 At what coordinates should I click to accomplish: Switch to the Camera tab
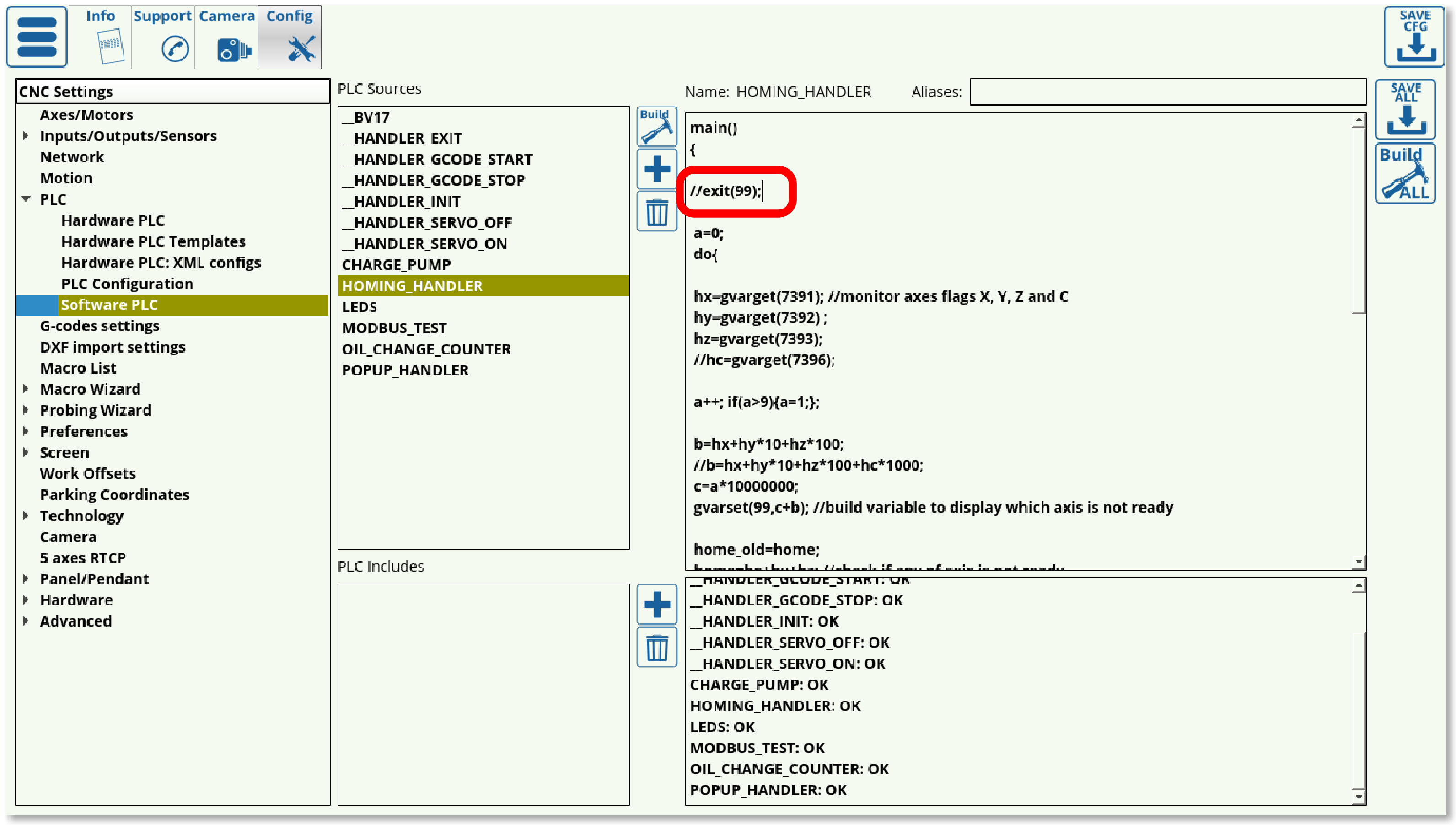tap(227, 37)
